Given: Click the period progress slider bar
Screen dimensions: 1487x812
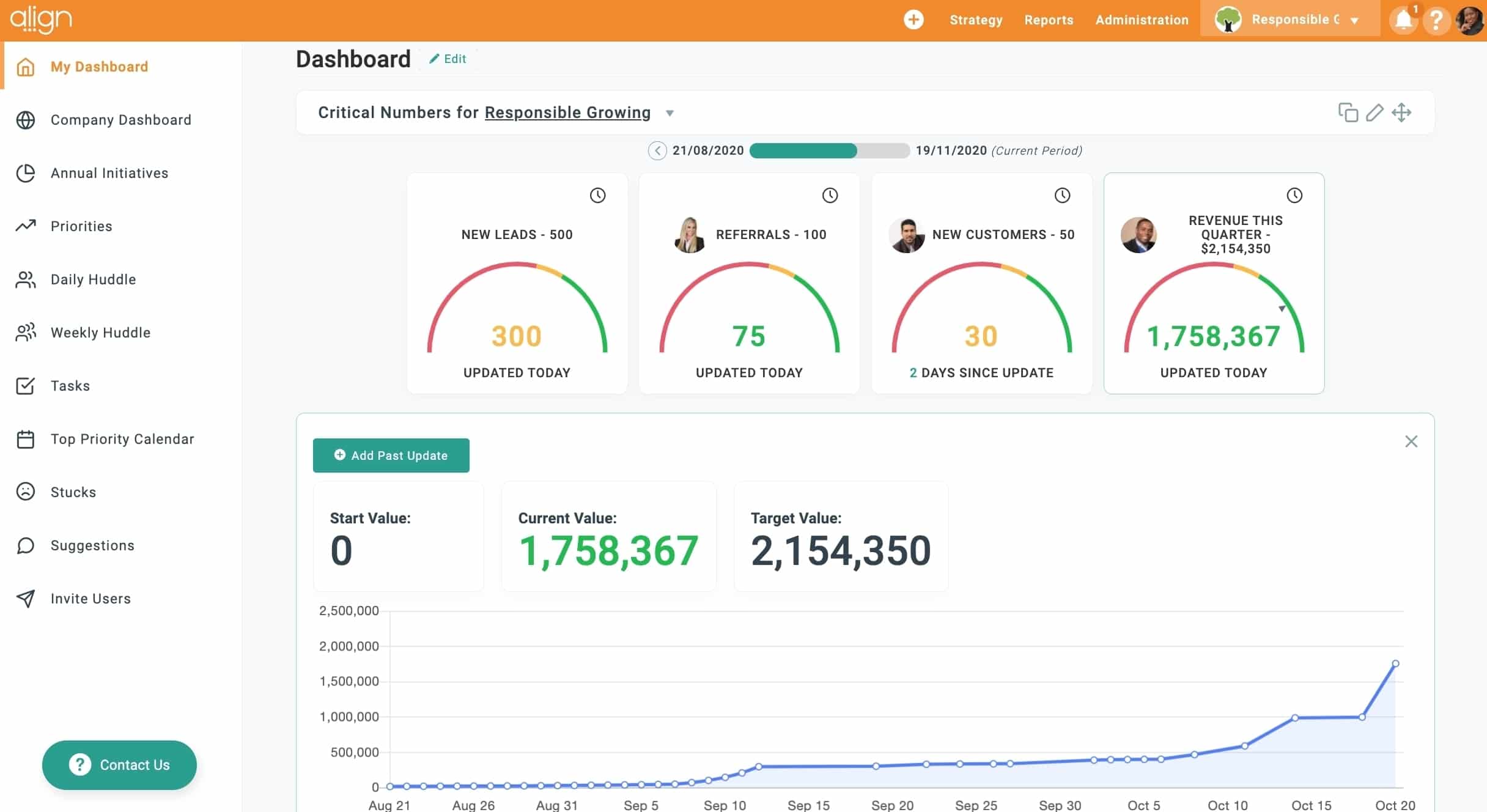Looking at the screenshot, I should point(828,150).
